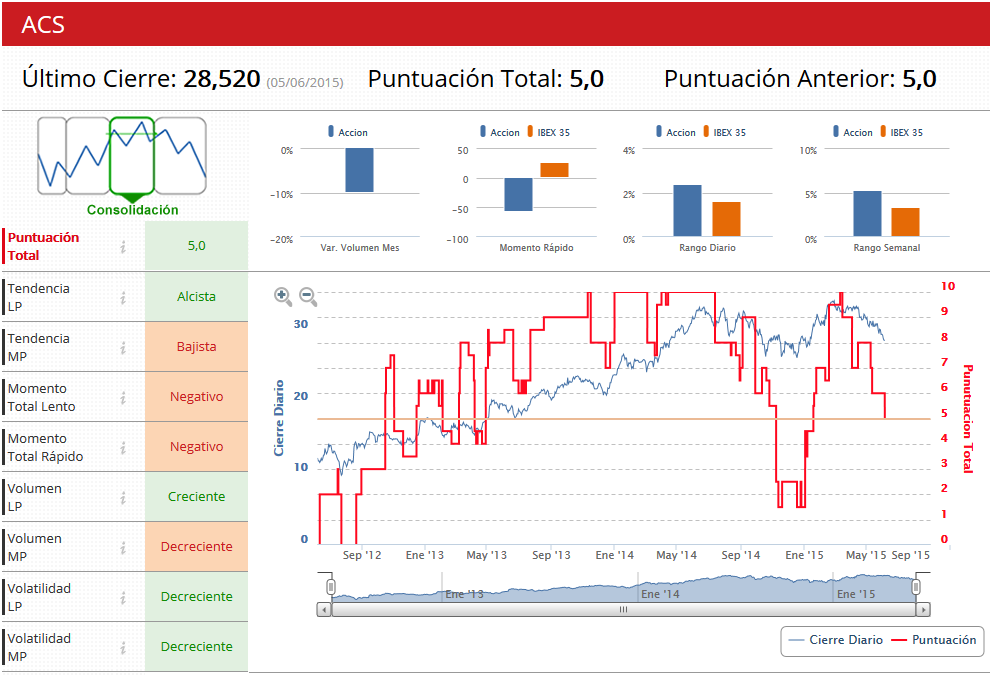Image resolution: width=993 pixels, height=675 pixels.
Task: Click Ene '14 marker in range navigator
Action: coord(660,594)
